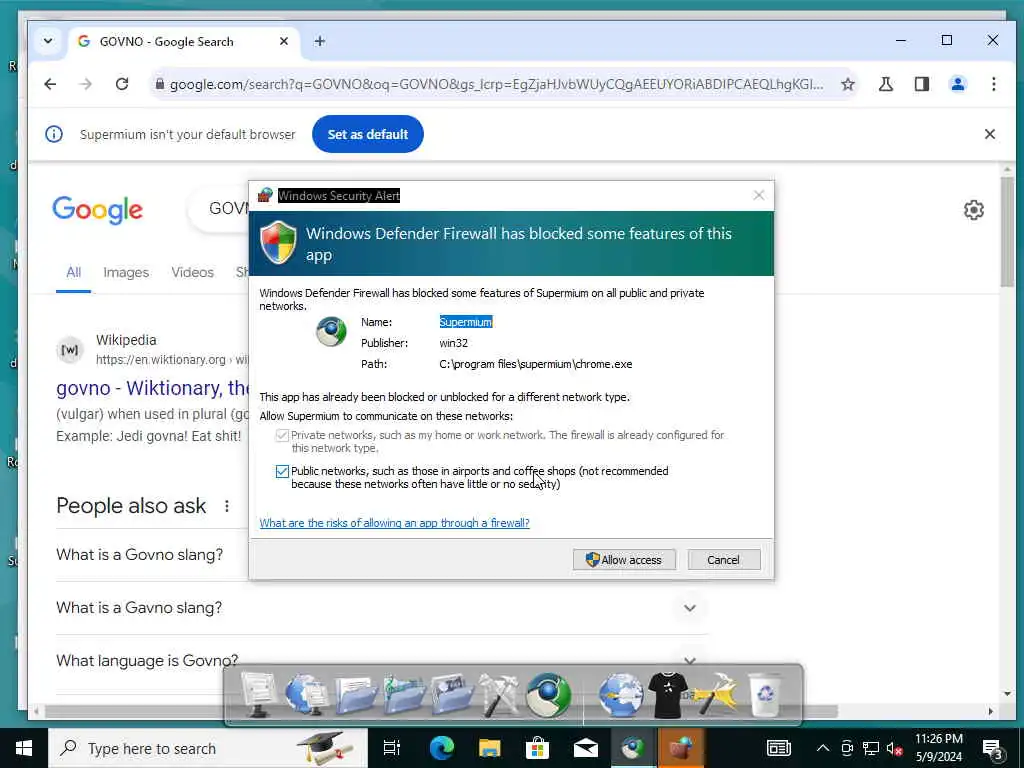Launch Supermium from the dock
The height and width of the screenshot is (768, 1024).
tap(547, 695)
